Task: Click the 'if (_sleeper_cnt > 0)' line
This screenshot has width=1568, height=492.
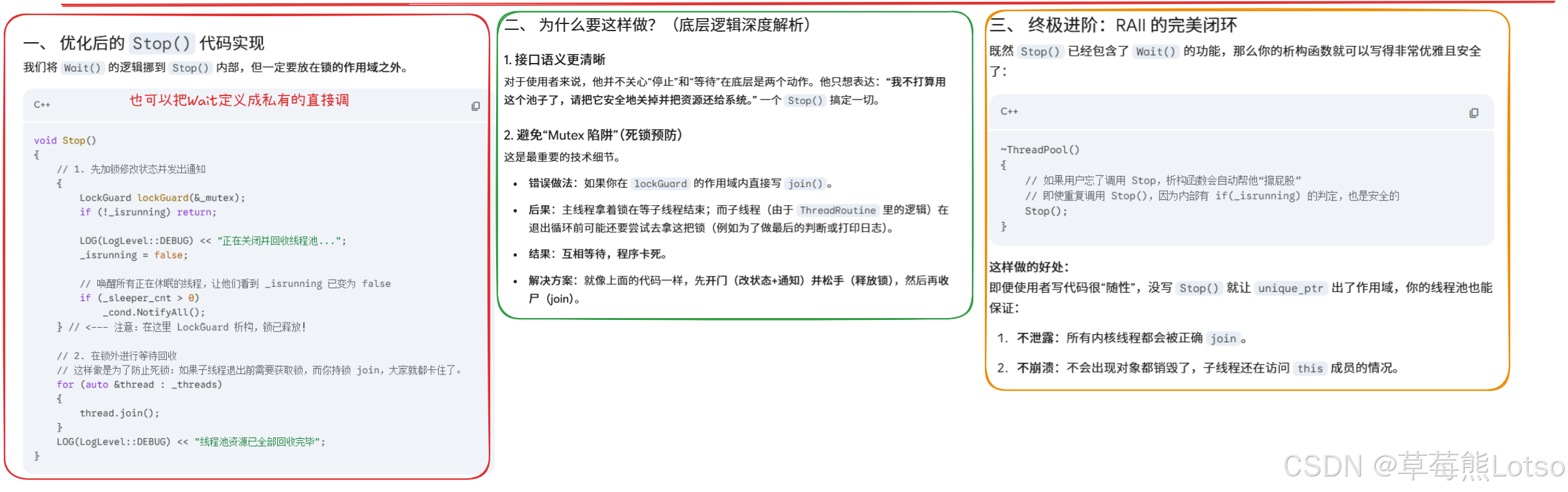Action: pyautogui.click(x=140, y=298)
